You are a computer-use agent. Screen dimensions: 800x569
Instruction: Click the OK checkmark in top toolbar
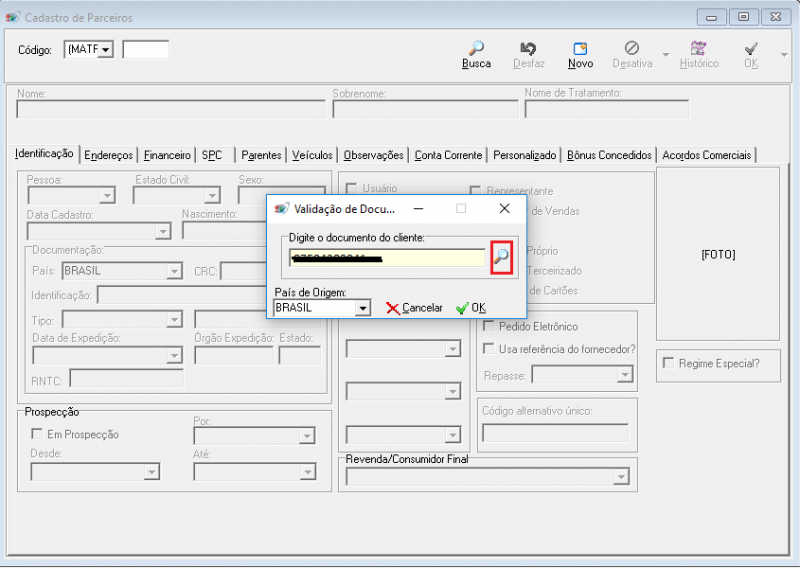(x=751, y=49)
